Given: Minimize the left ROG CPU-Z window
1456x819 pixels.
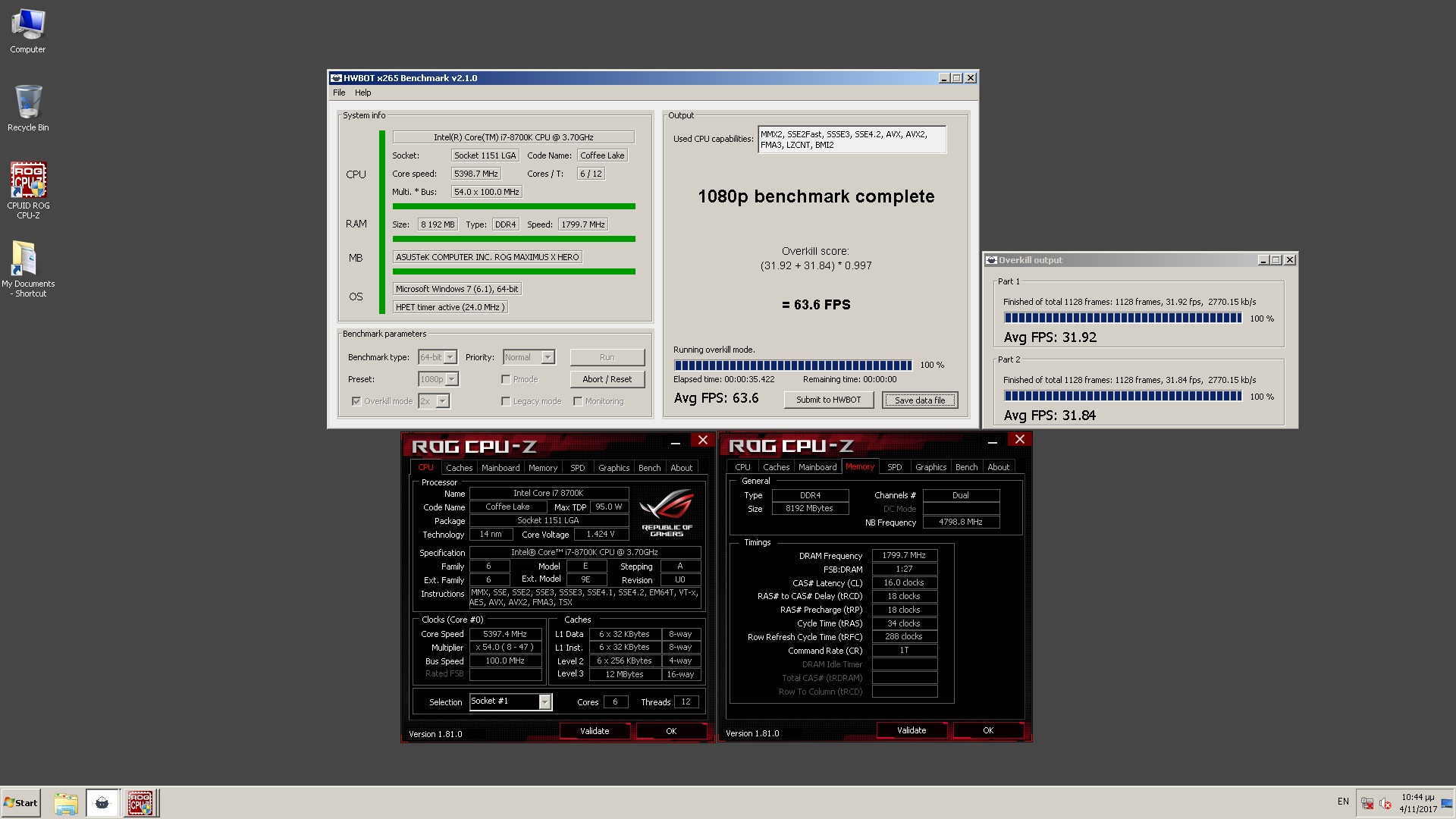Looking at the screenshot, I should point(675,441).
